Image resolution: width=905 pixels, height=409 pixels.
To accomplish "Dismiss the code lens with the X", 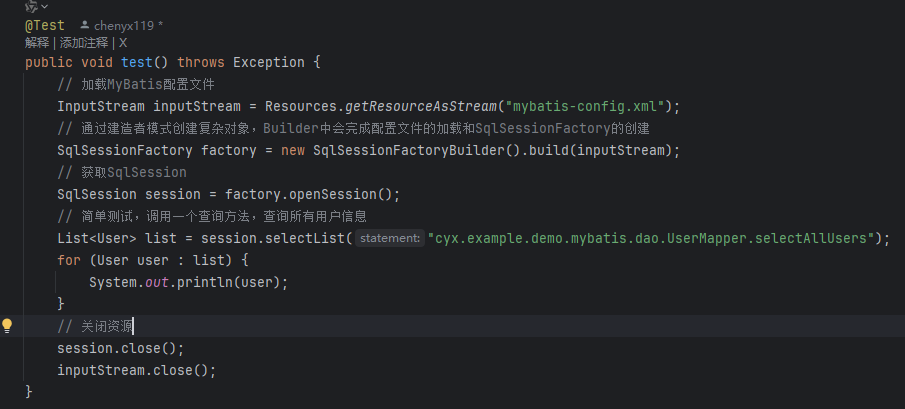I will [123, 43].
